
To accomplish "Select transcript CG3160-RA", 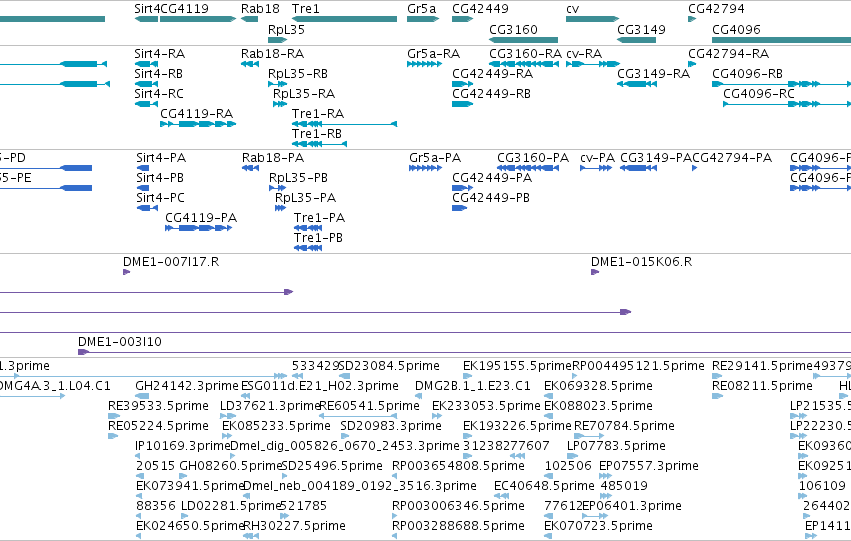I will pyautogui.click(x=524, y=64).
